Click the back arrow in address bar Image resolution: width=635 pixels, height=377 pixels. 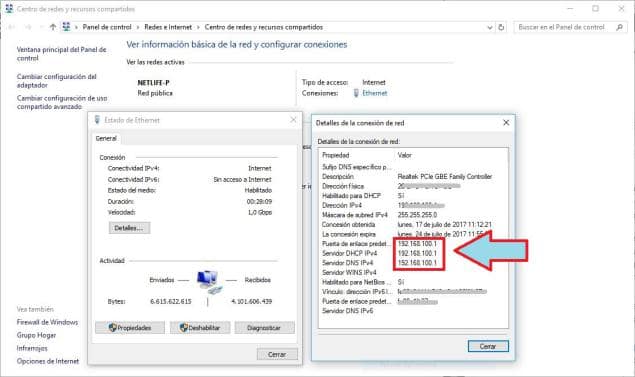coord(12,27)
